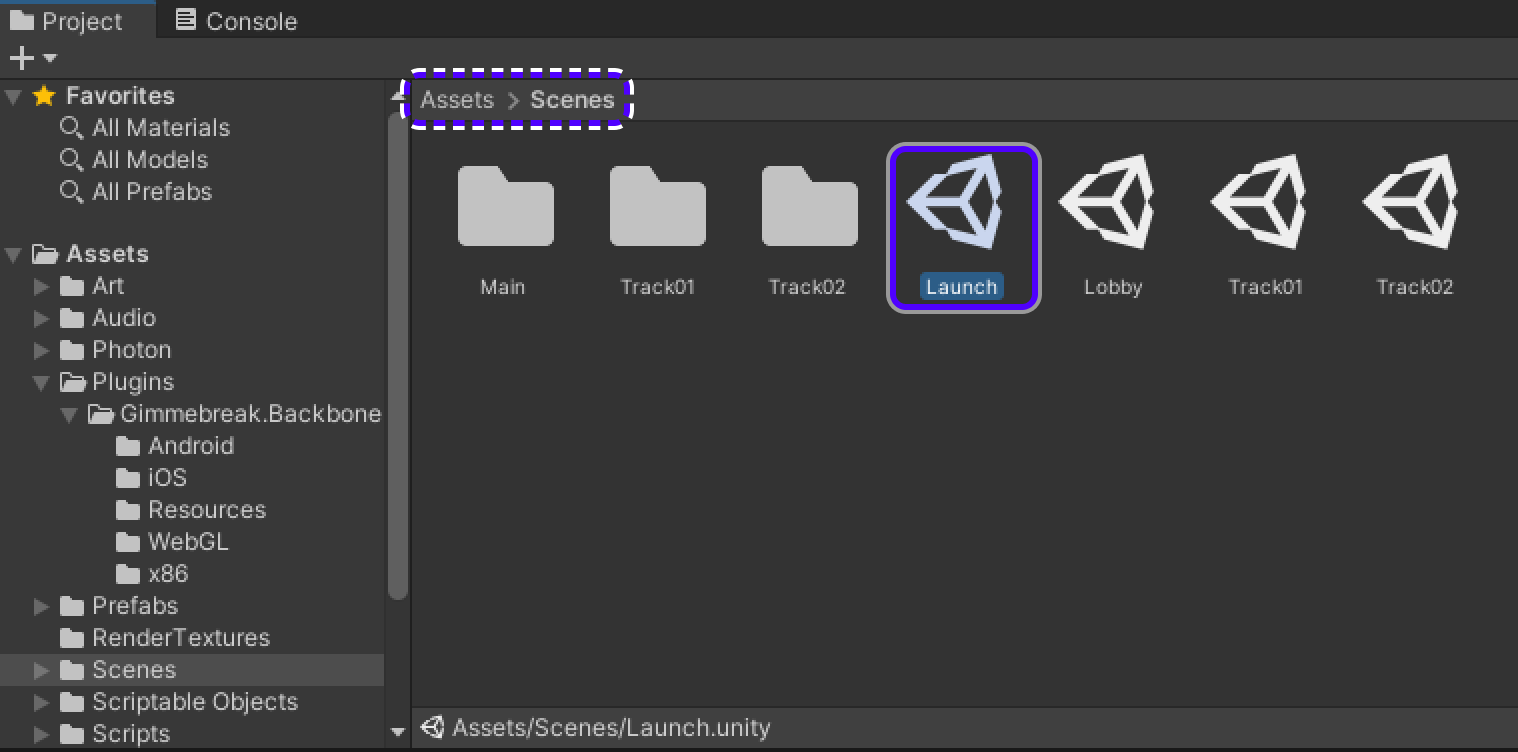
Task: Select the Art folder in tree
Action: coord(92,286)
